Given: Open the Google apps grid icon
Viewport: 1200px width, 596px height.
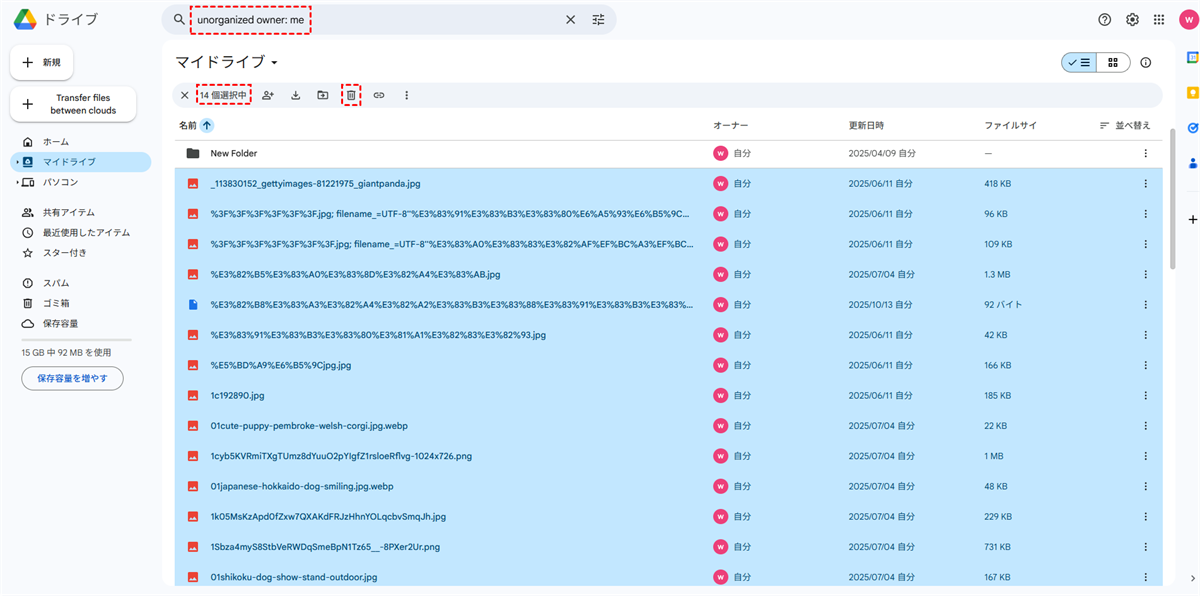Looking at the screenshot, I should [x=1159, y=19].
